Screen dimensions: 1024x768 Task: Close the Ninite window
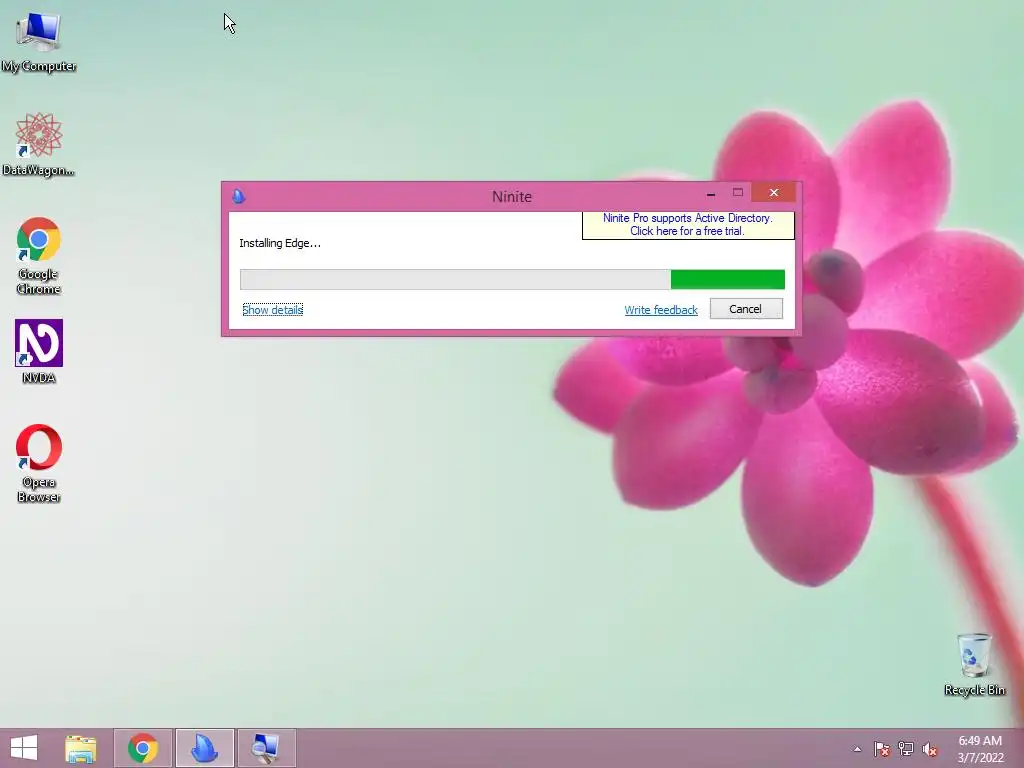pos(774,193)
